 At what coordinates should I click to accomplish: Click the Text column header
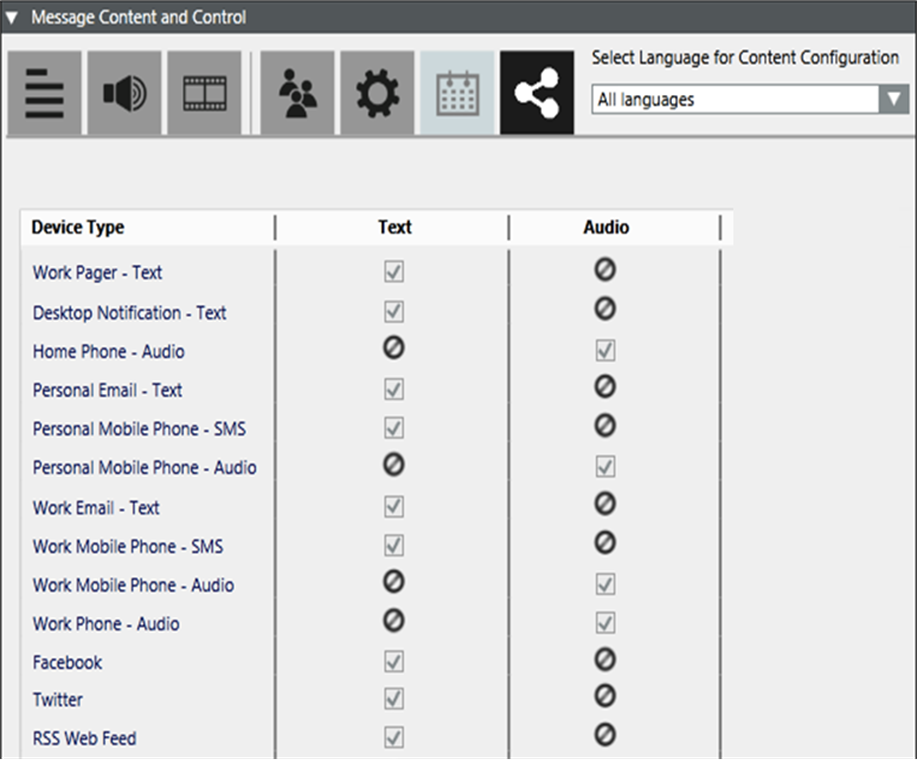394,227
